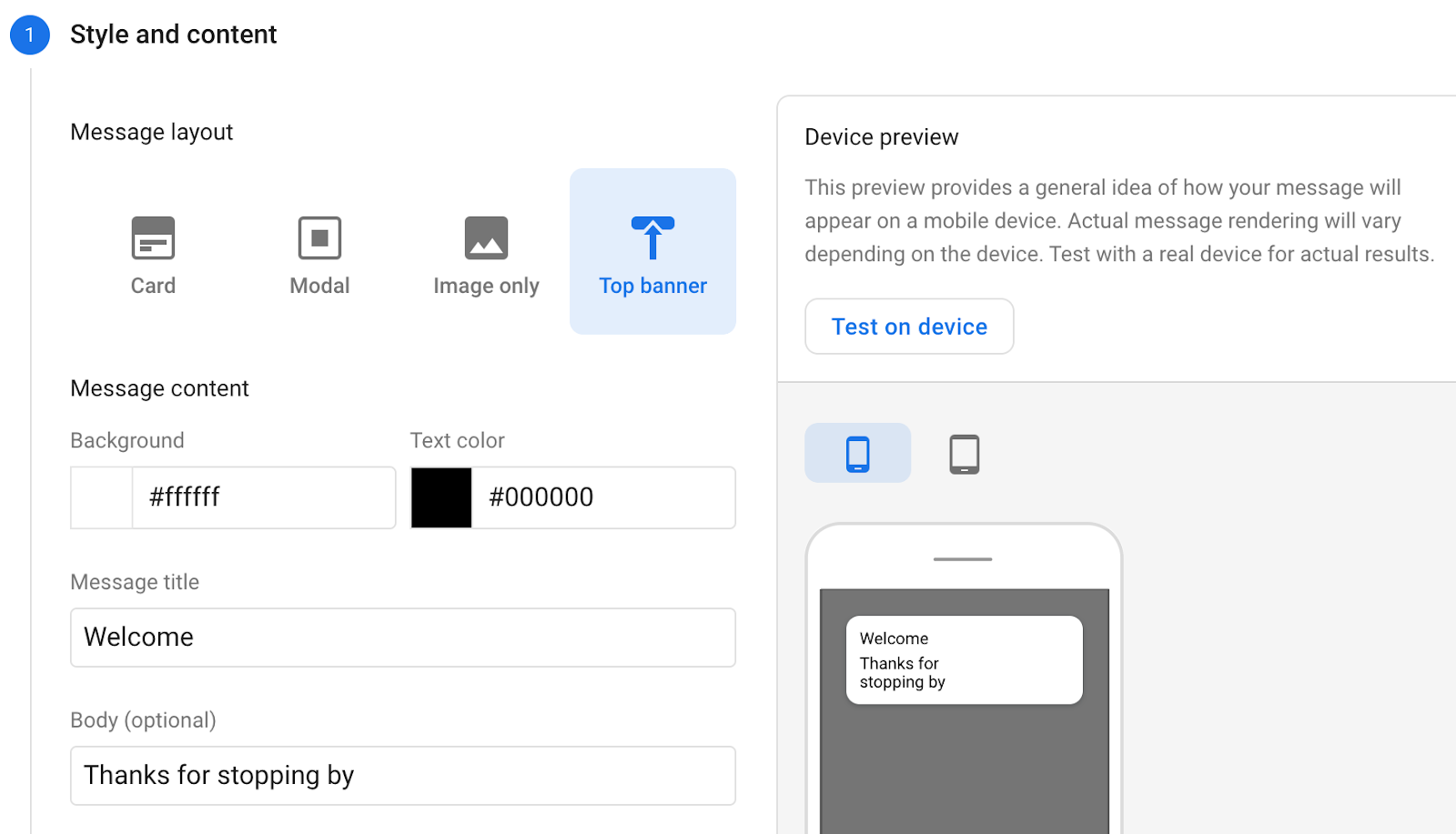Click the step 1 numbered circle

[30, 35]
